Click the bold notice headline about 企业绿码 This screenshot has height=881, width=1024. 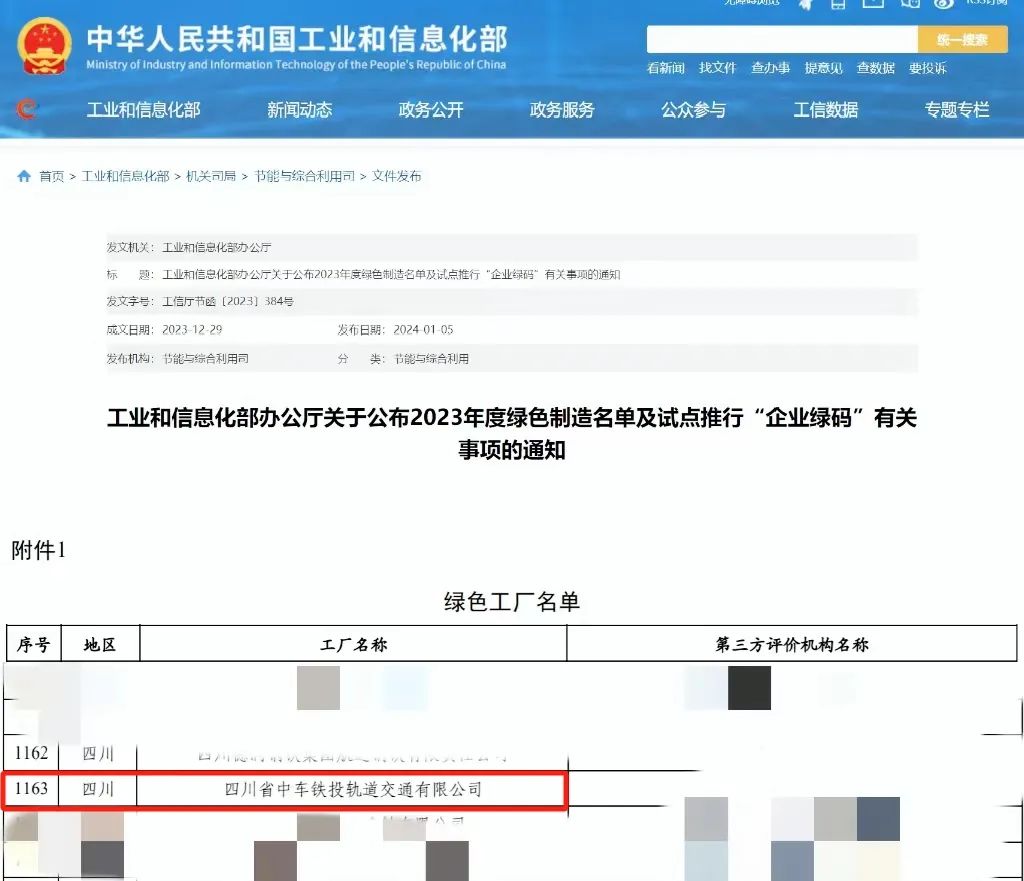(x=512, y=434)
